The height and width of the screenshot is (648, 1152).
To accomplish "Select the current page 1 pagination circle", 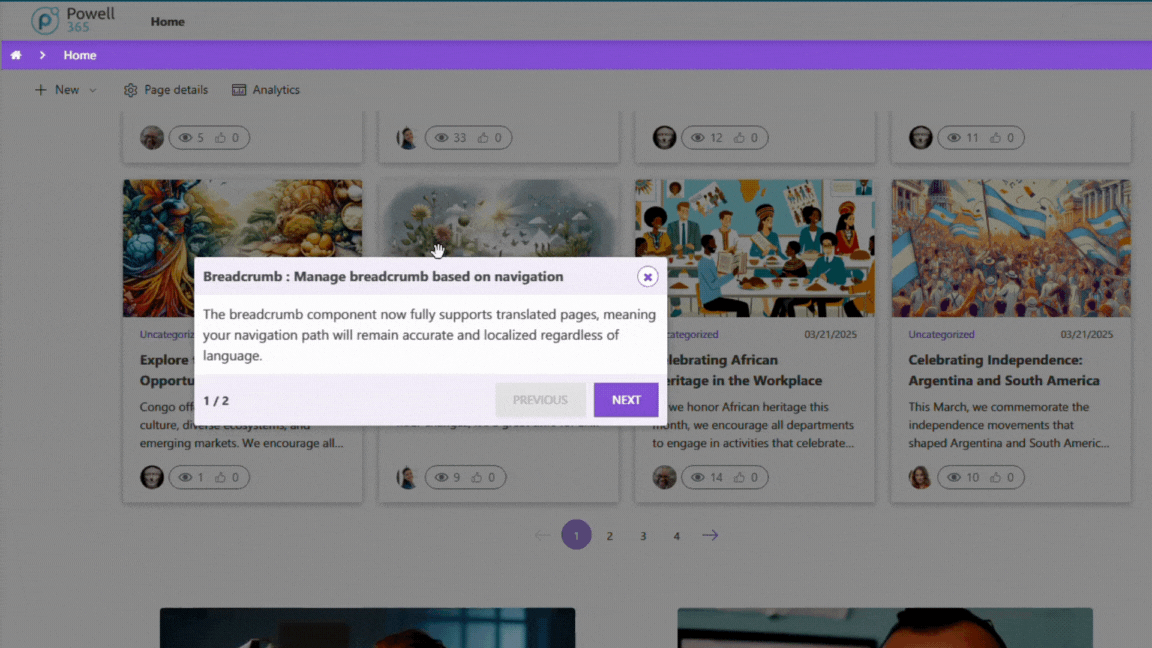I will (576, 535).
